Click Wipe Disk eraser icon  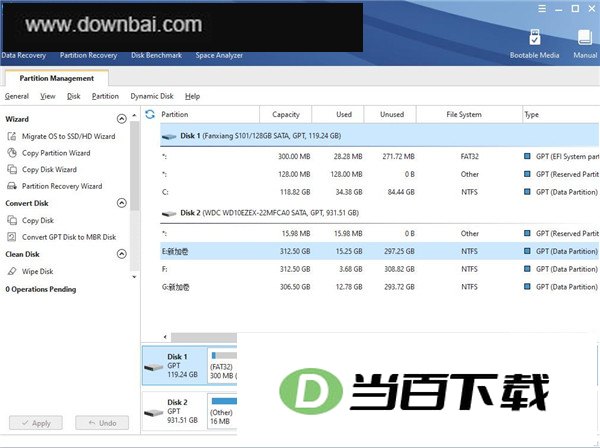click(12, 271)
